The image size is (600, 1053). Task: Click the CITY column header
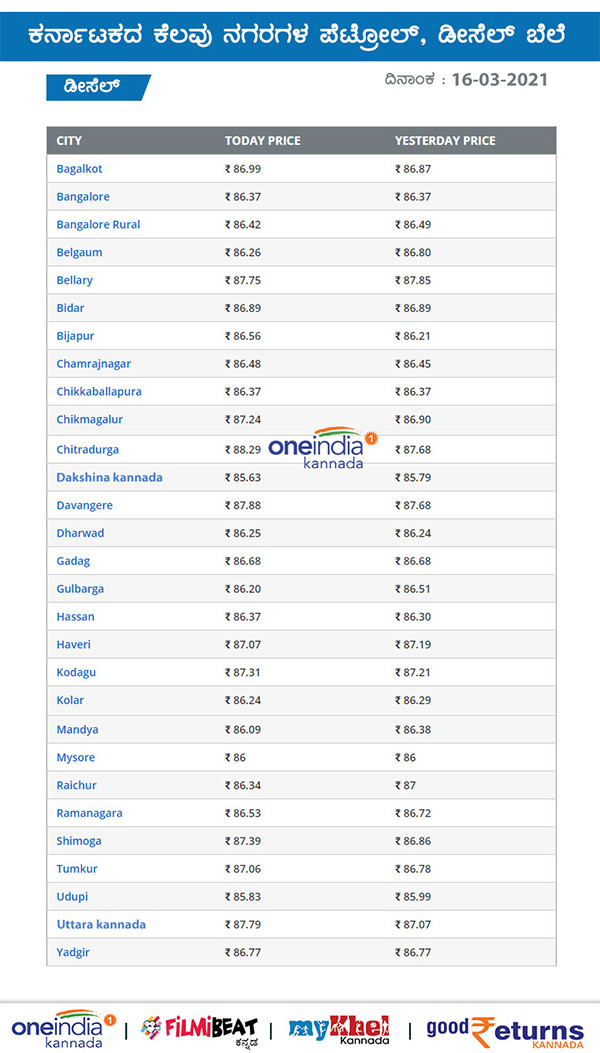[69, 141]
